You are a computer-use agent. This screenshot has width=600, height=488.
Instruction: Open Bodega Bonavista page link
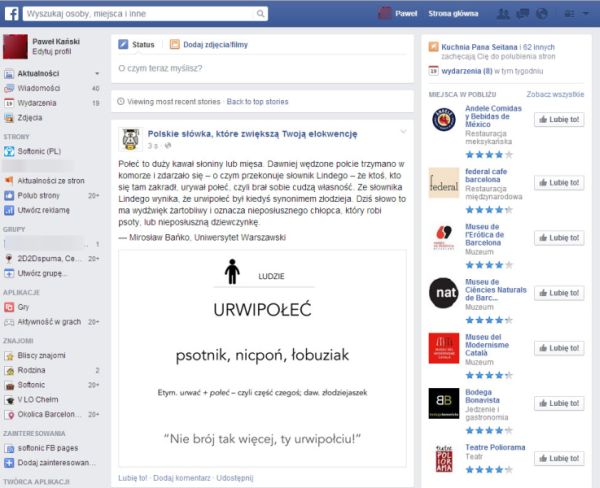(x=482, y=396)
